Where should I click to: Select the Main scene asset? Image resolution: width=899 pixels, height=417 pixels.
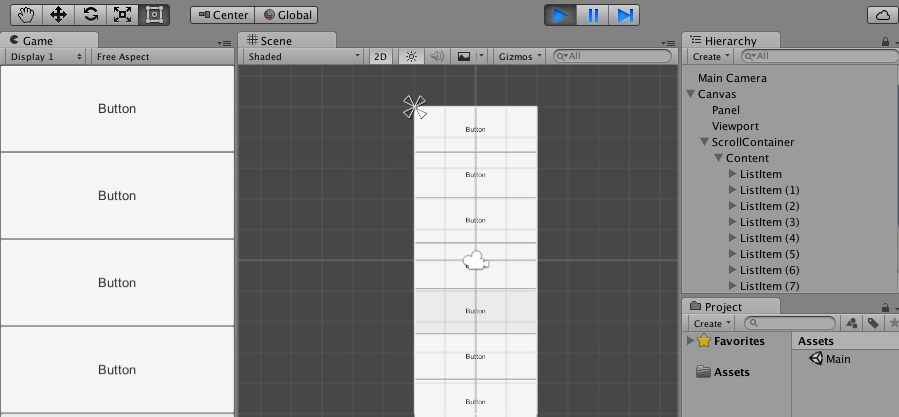(830, 359)
